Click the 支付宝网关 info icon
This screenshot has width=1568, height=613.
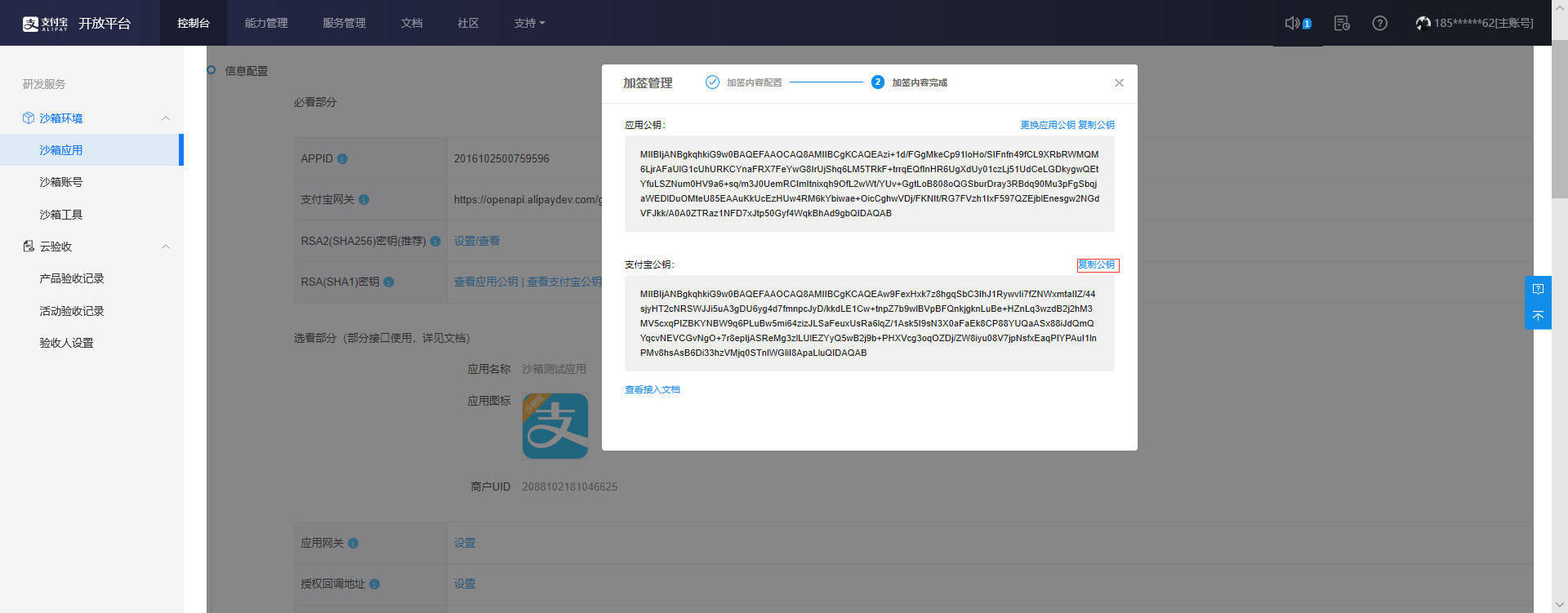364,200
